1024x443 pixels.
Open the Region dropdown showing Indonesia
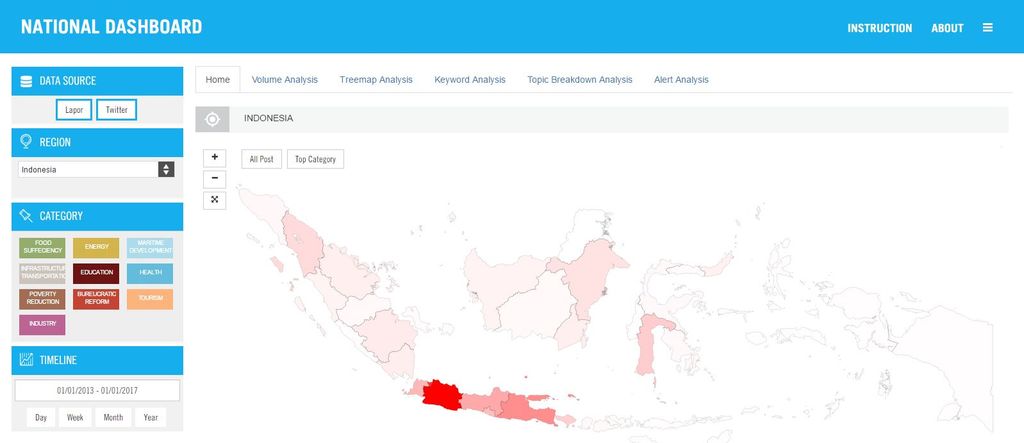pyautogui.click(x=96, y=169)
